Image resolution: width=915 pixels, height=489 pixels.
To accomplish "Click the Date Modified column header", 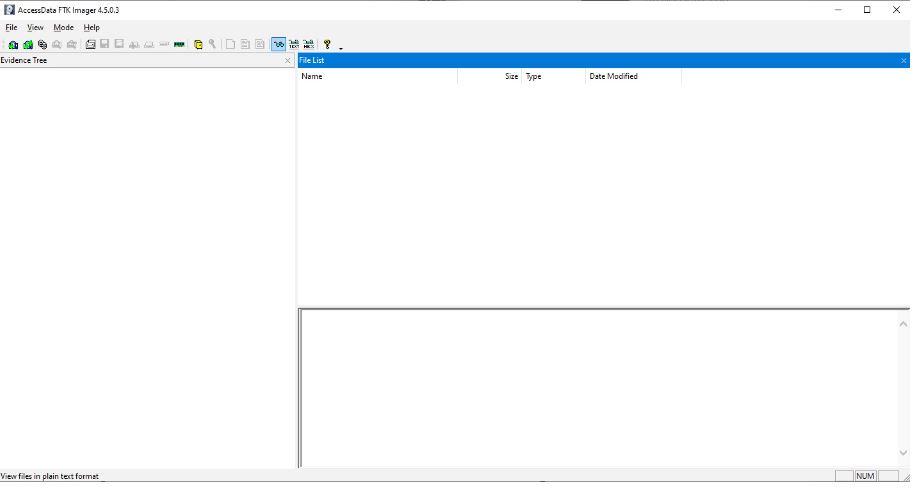I will [633, 76].
